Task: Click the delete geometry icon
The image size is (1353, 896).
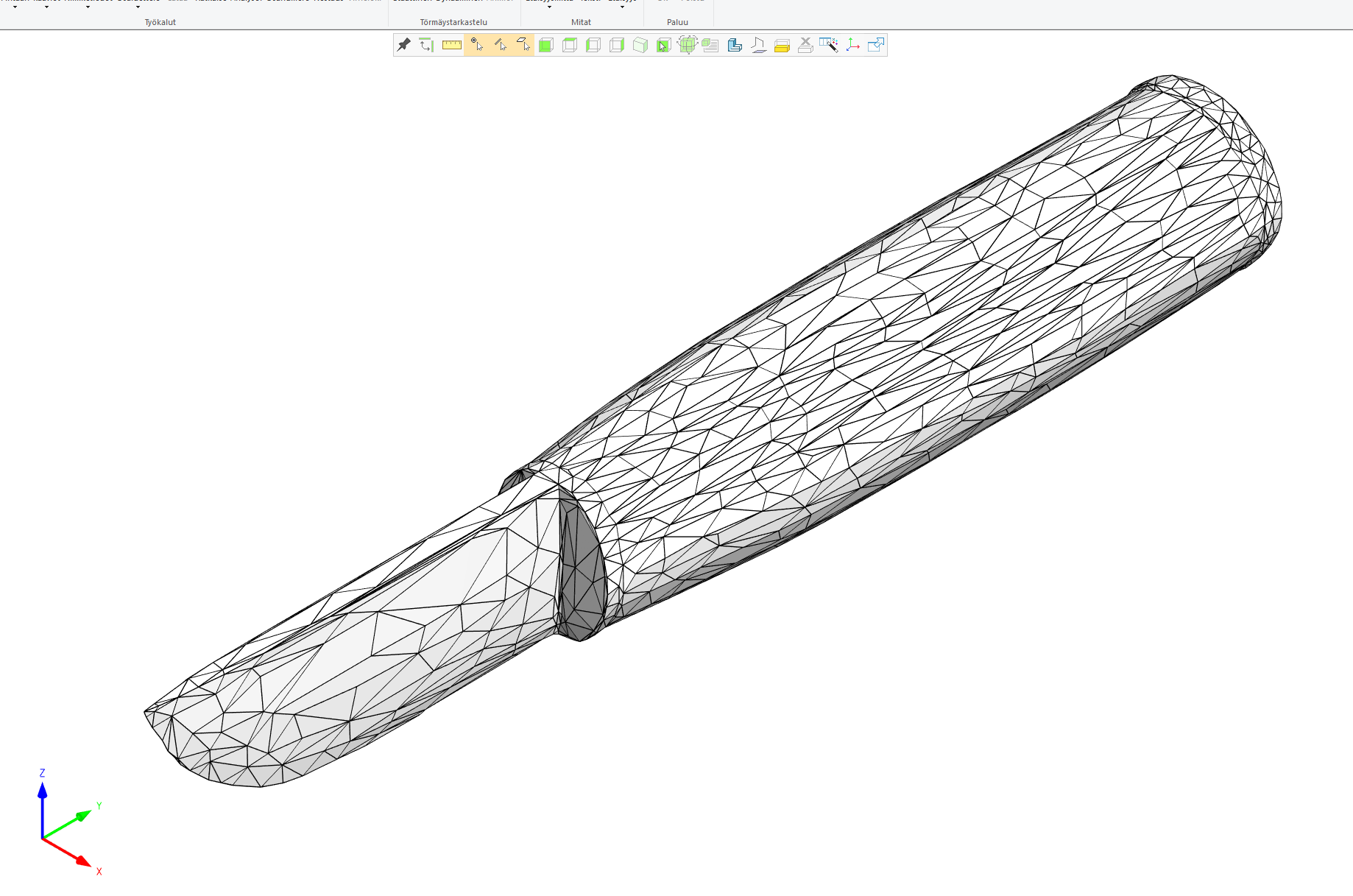Action: 805,44
